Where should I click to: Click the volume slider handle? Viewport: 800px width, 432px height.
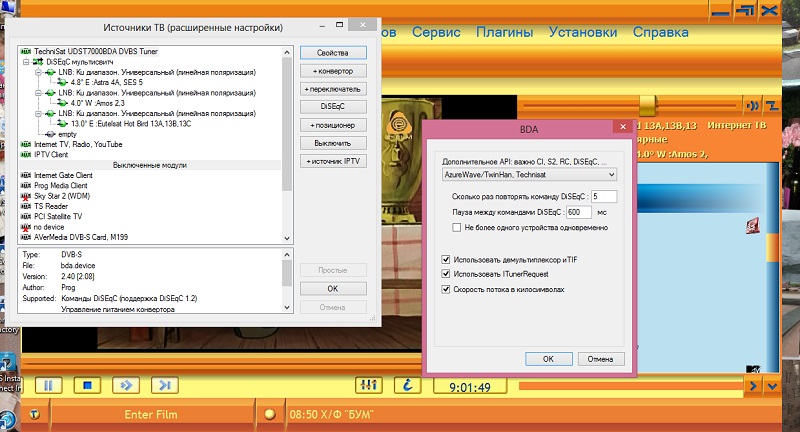[x=647, y=106]
